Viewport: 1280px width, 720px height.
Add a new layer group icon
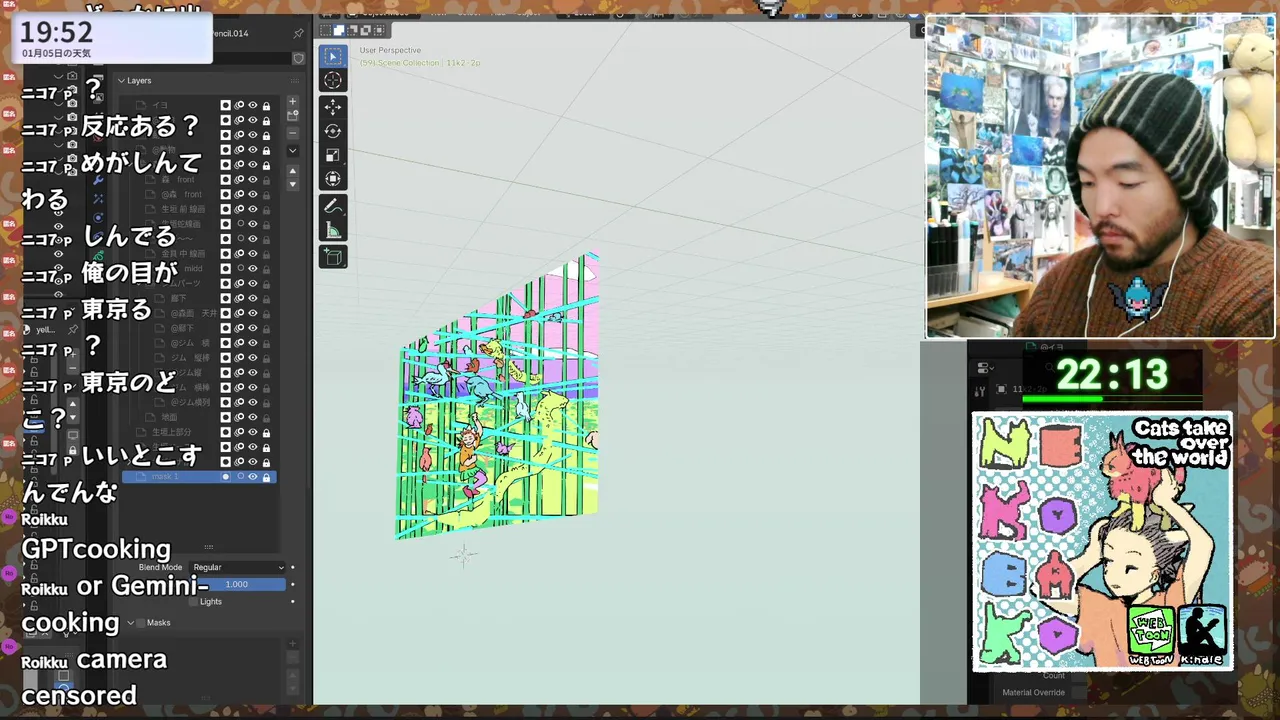293,117
